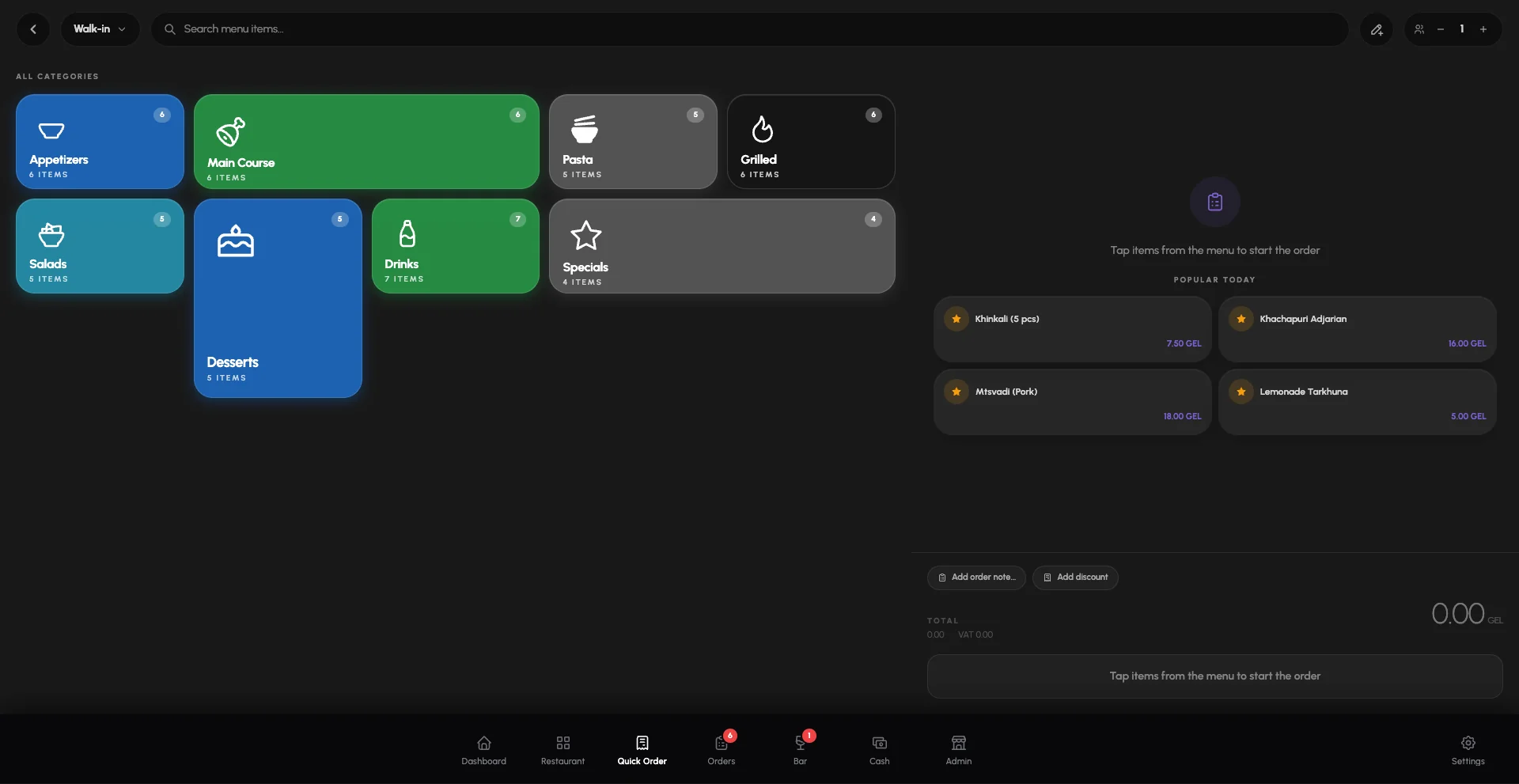The height and width of the screenshot is (784, 1519).
Task: Add Khinkali (5 pcs) to the order
Action: [x=1073, y=329]
